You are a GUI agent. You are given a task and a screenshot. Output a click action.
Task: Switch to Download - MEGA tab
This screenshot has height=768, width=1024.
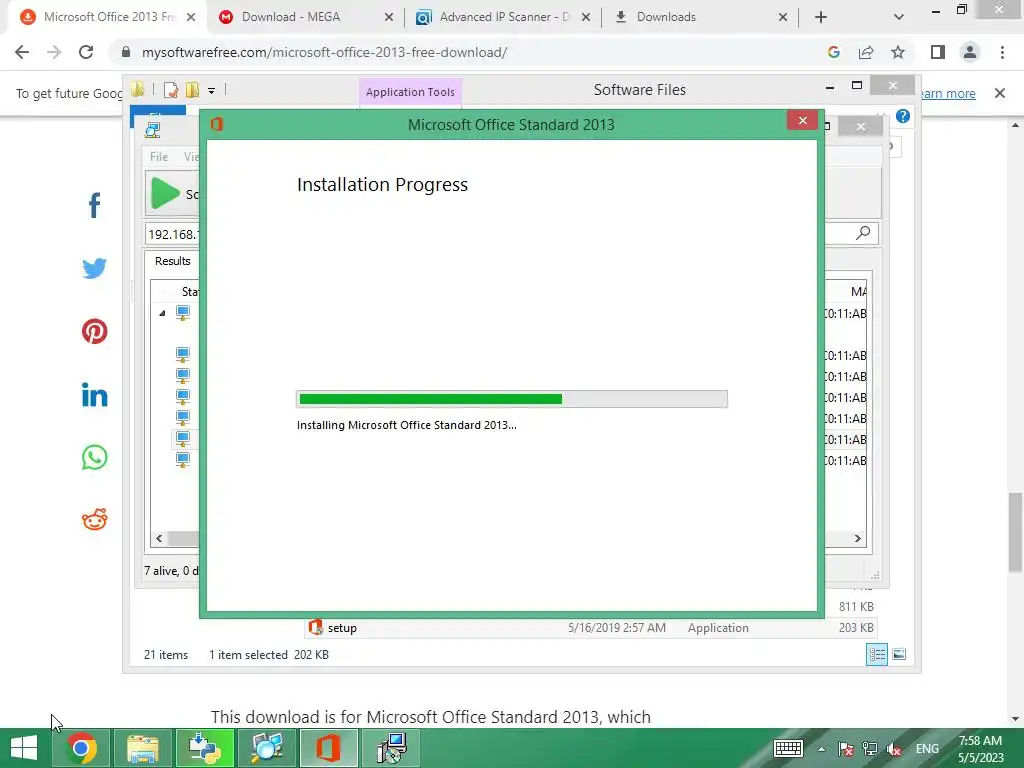click(x=291, y=17)
